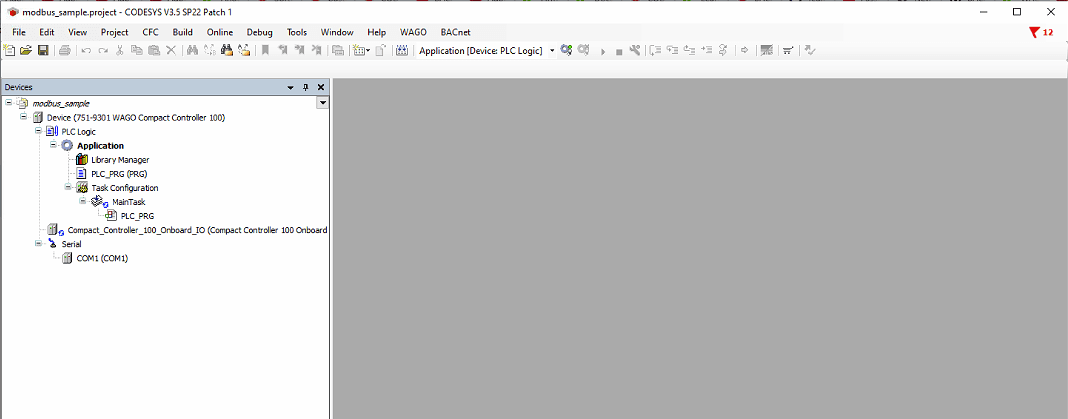Open the CFC menu

click(151, 32)
